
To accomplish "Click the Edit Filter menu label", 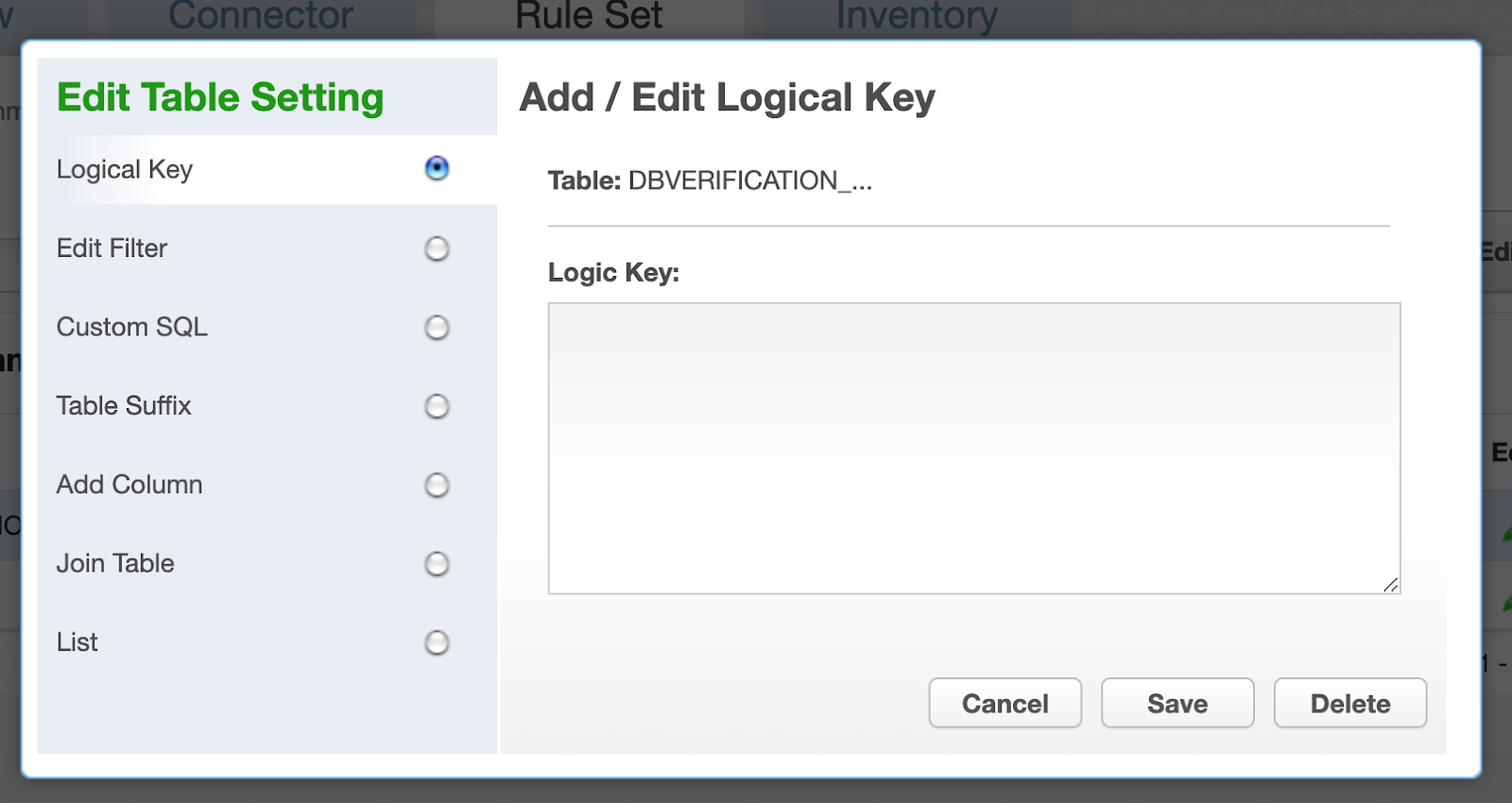I will [112, 248].
